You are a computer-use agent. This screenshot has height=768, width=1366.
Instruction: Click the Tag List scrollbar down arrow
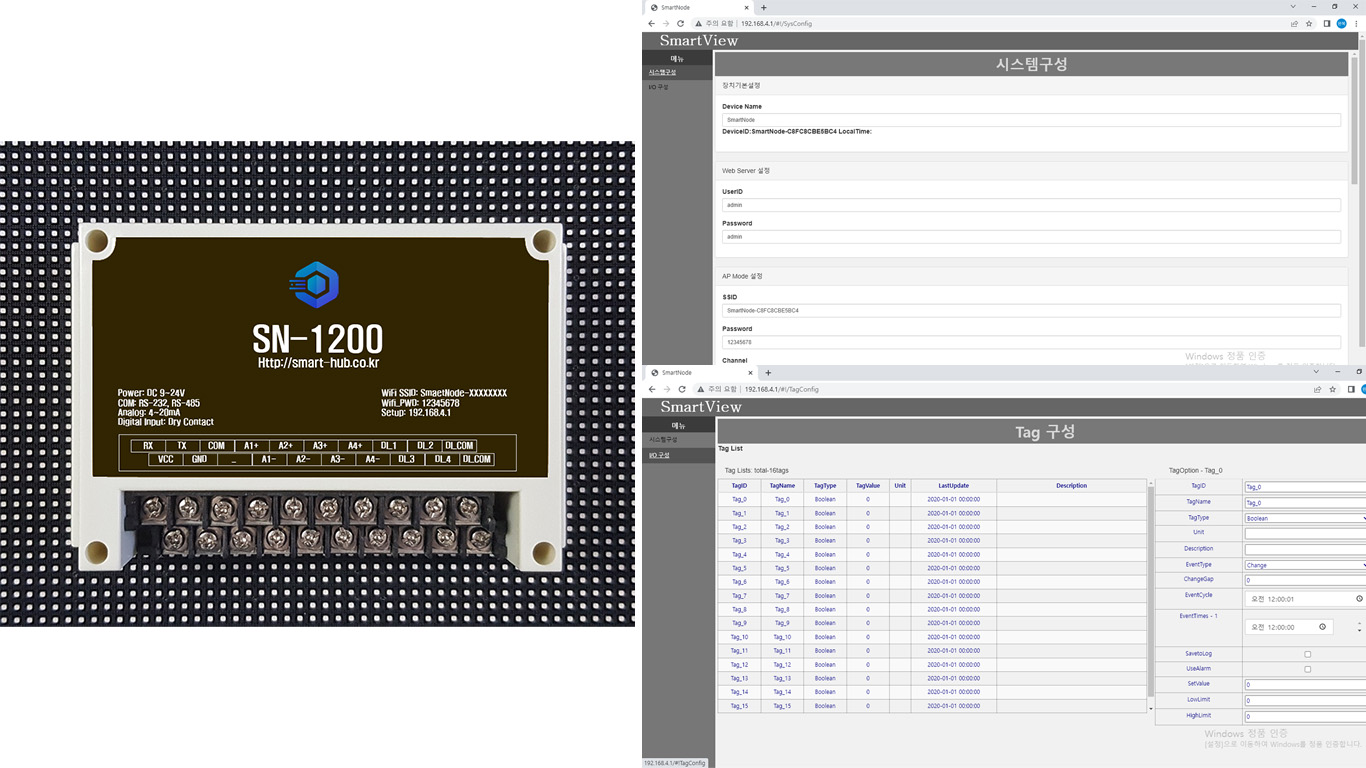tap(1151, 709)
